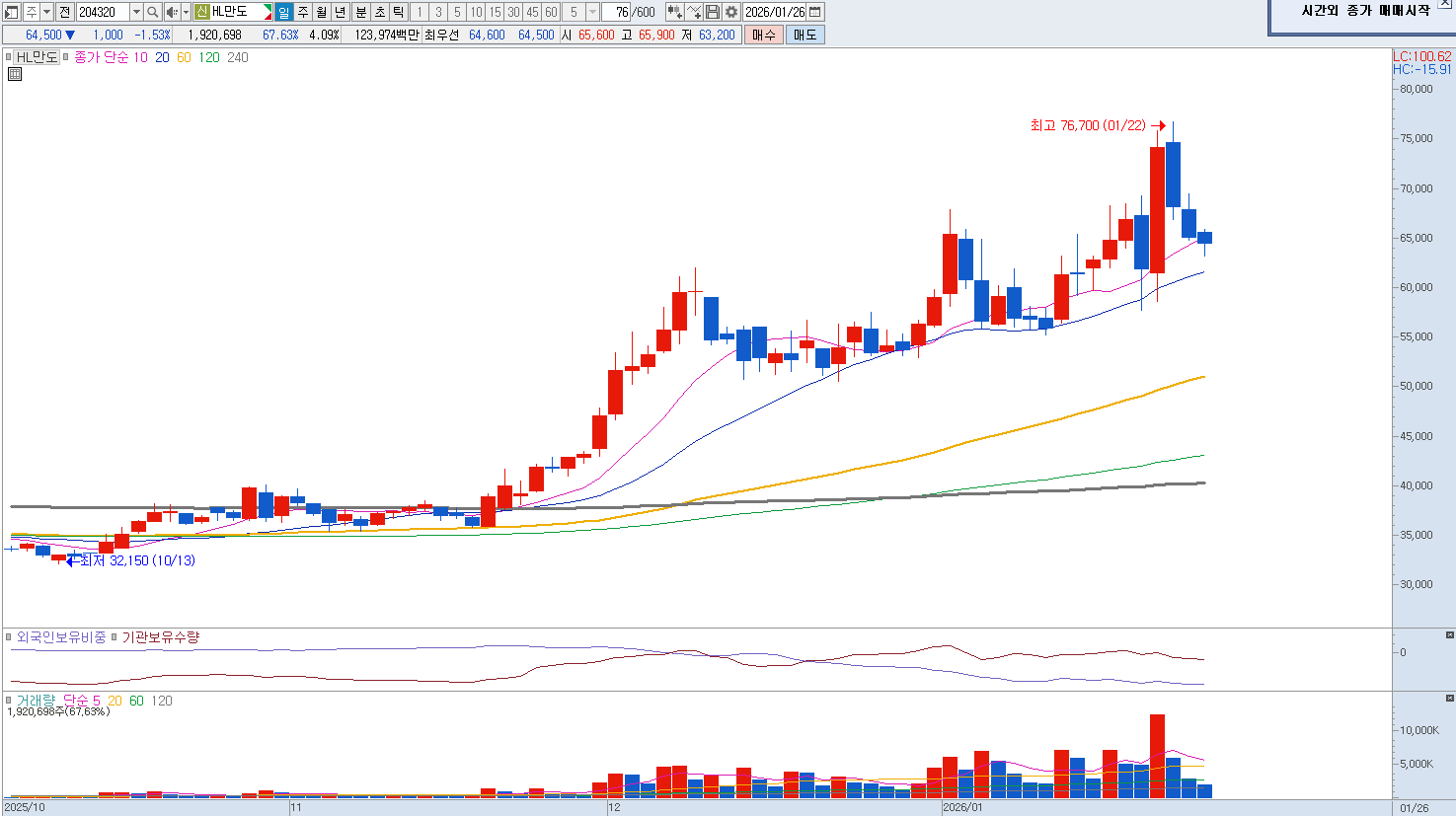Switch to weekly (주) chart period
This screenshot has width=1456, height=816.
pos(303,12)
